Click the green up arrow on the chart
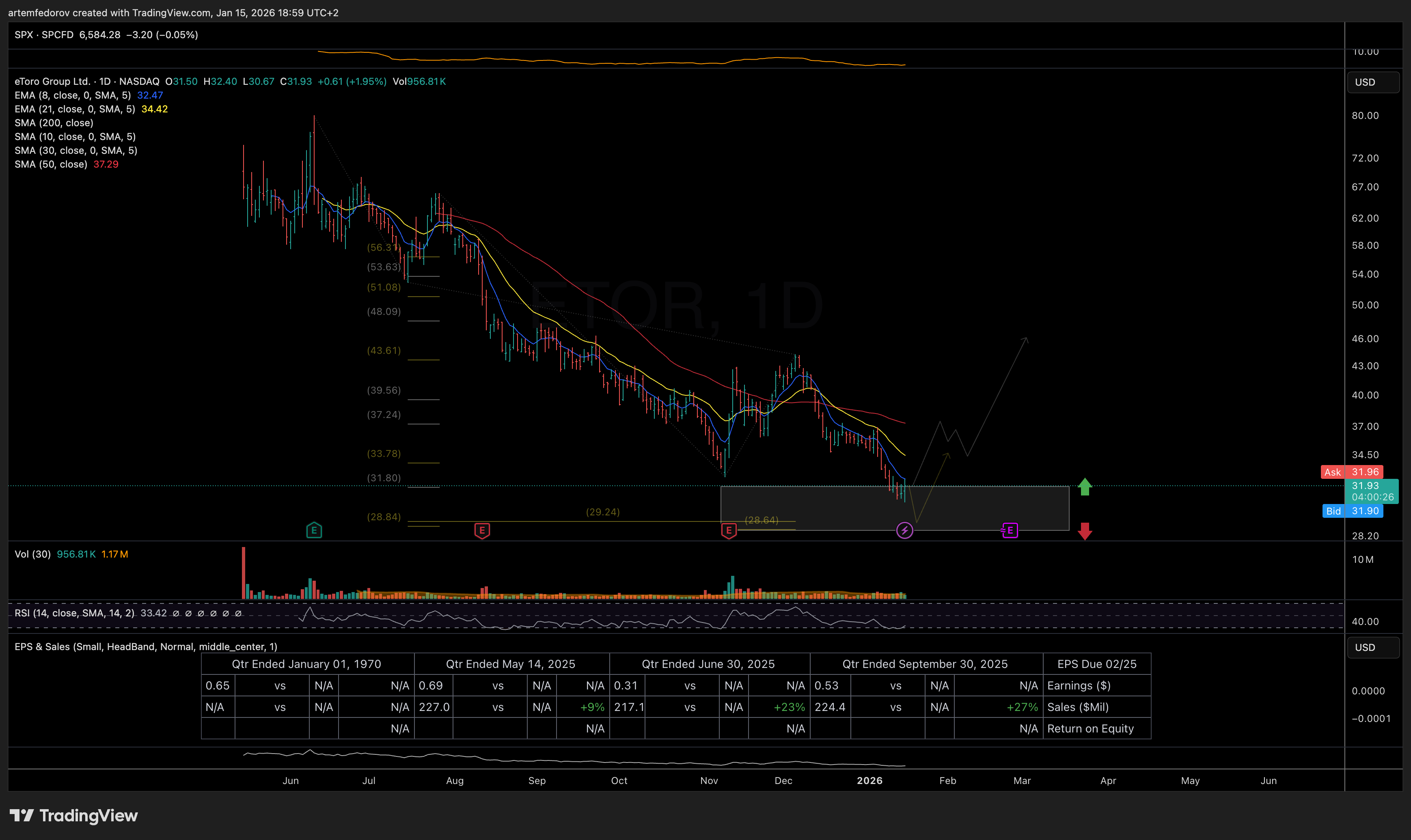This screenshot has height=840, width=1411. click(x=1084, y=486)
